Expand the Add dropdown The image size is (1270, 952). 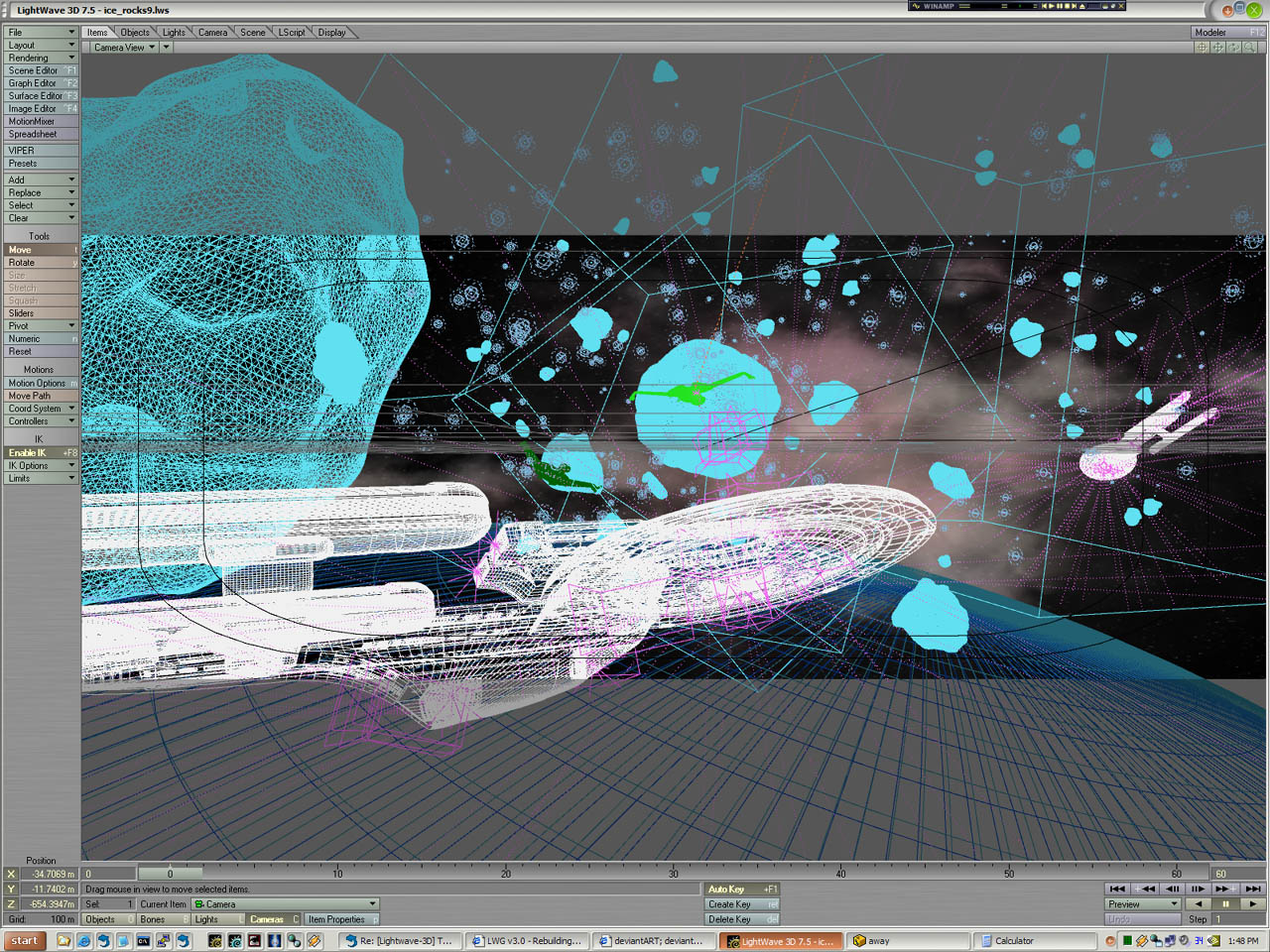click(41, 179)
